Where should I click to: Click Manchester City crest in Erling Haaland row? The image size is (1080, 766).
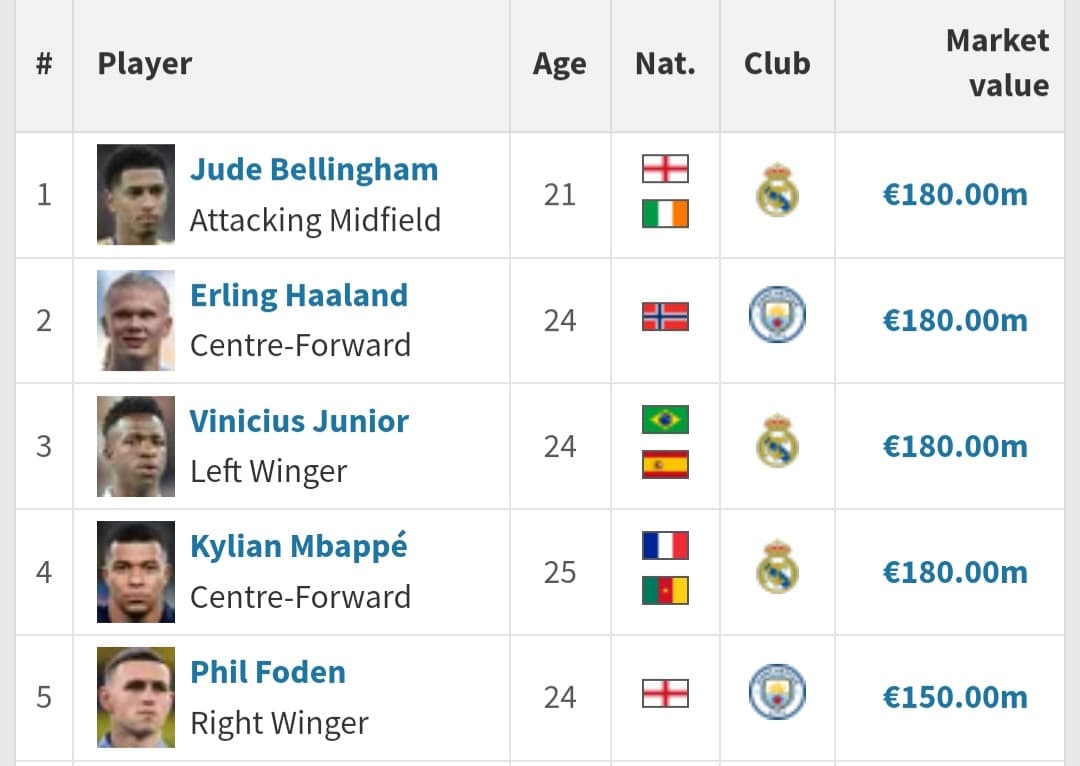coord(777,315)
